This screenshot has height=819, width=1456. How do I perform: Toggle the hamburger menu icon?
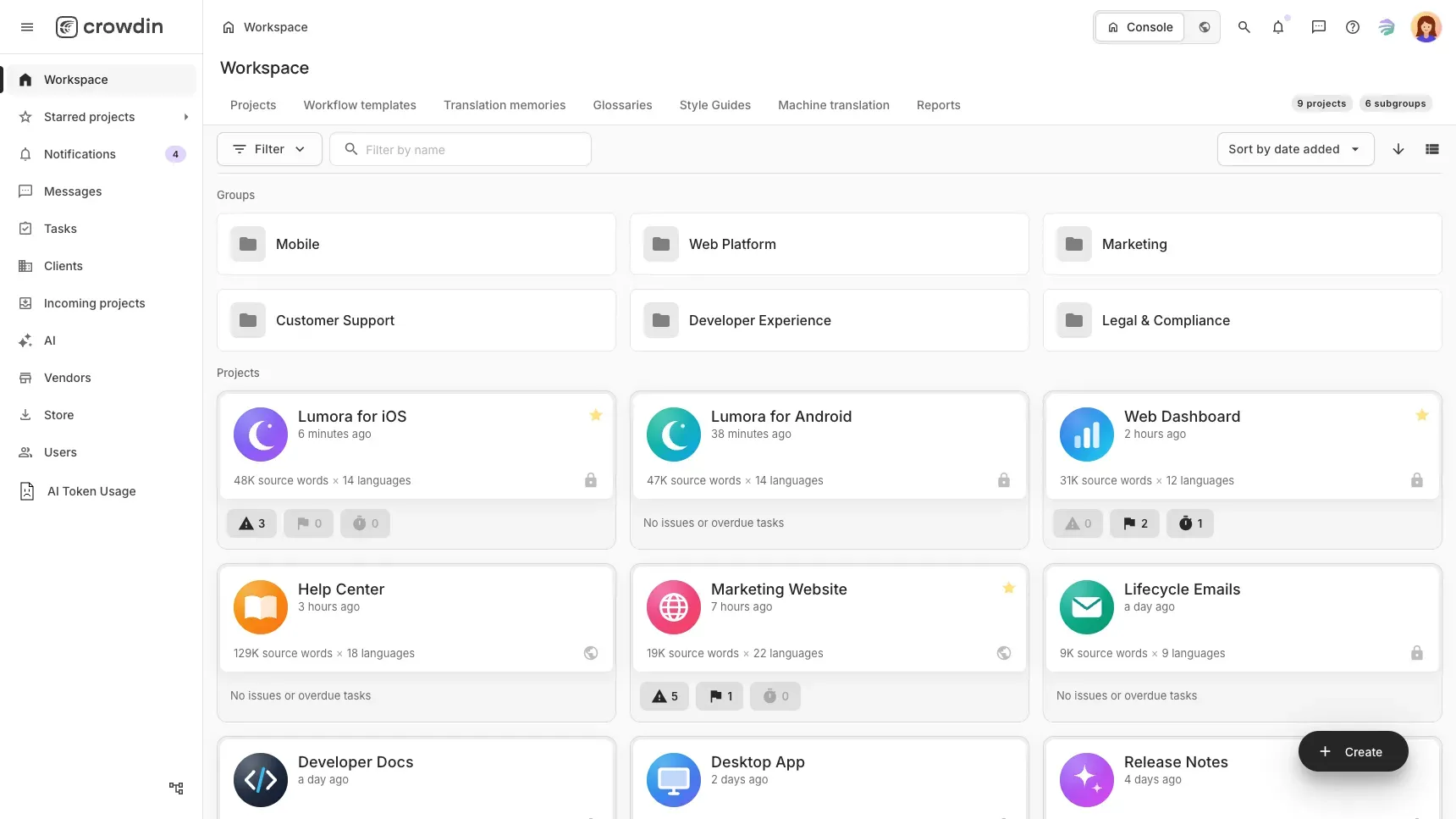(27, 27)
